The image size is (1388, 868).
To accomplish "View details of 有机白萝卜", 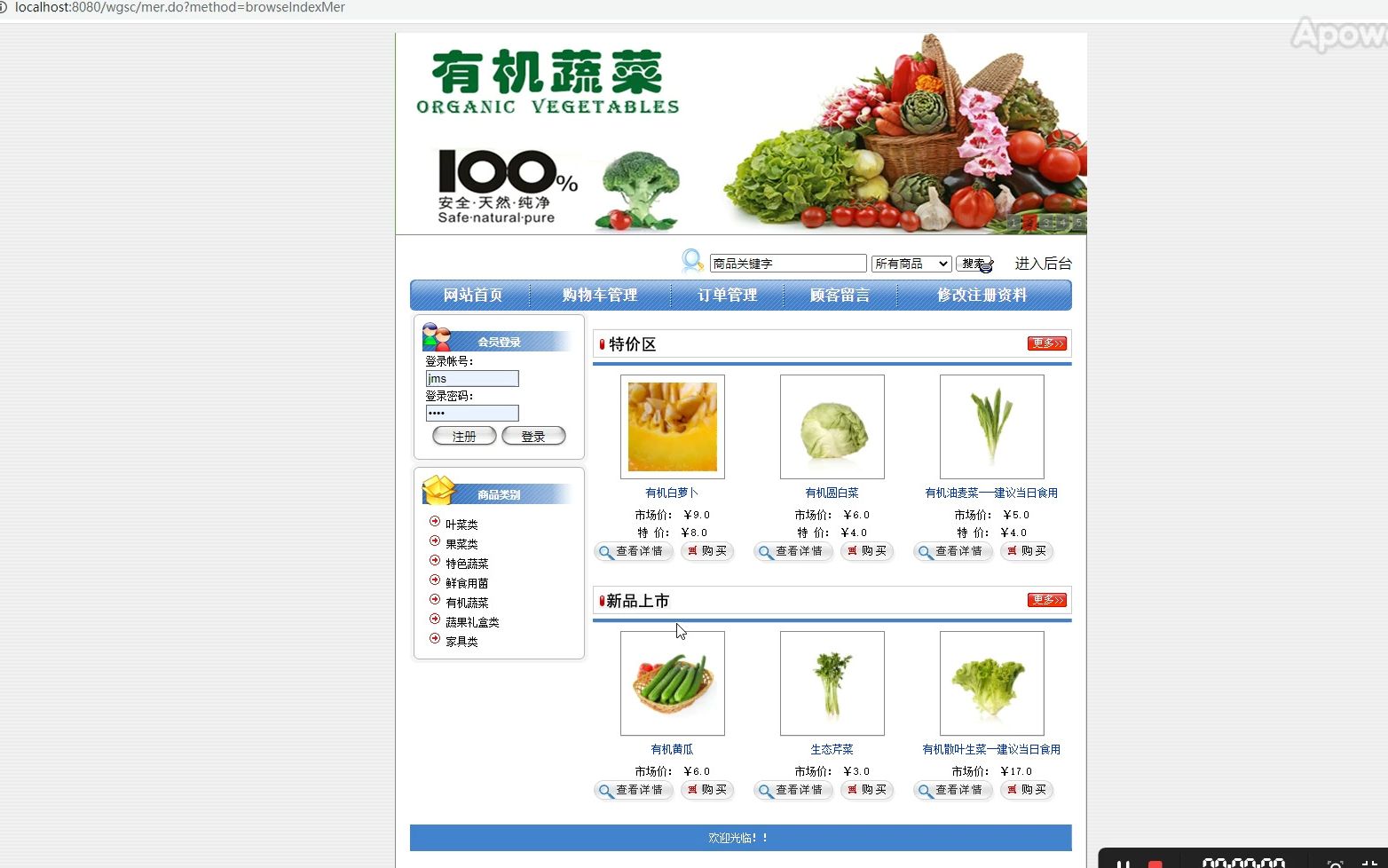I will click(x=633, y=552).
